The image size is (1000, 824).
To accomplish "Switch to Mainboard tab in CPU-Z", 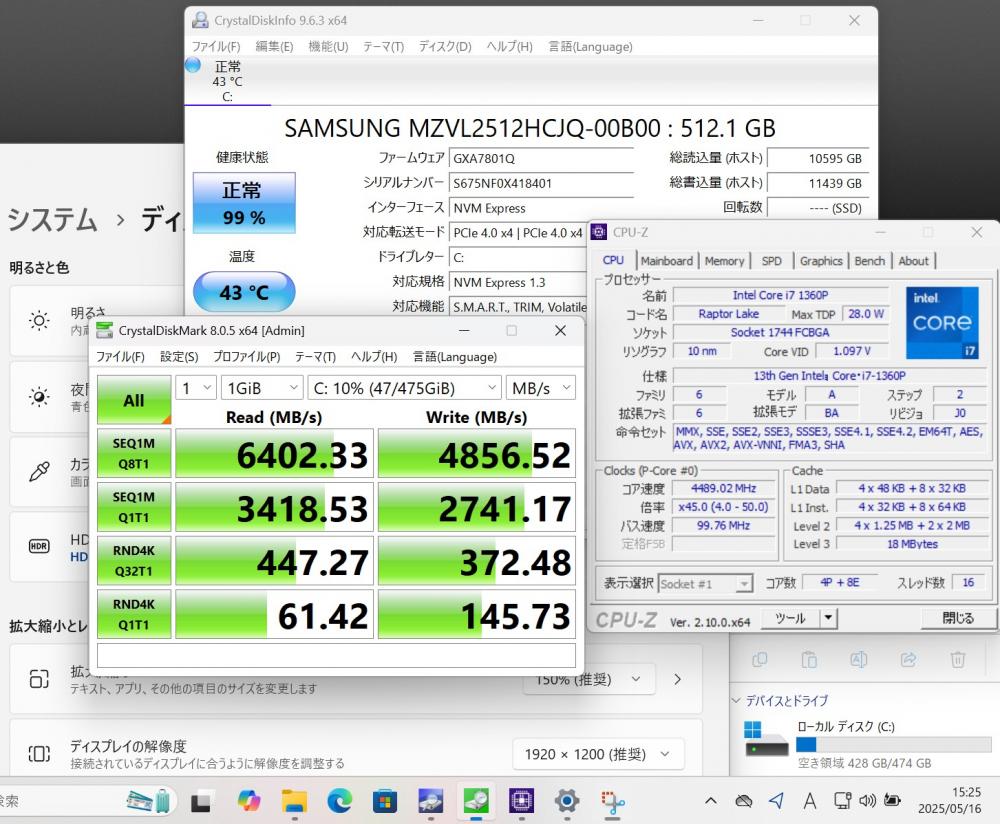I will [x=666, y=261].
